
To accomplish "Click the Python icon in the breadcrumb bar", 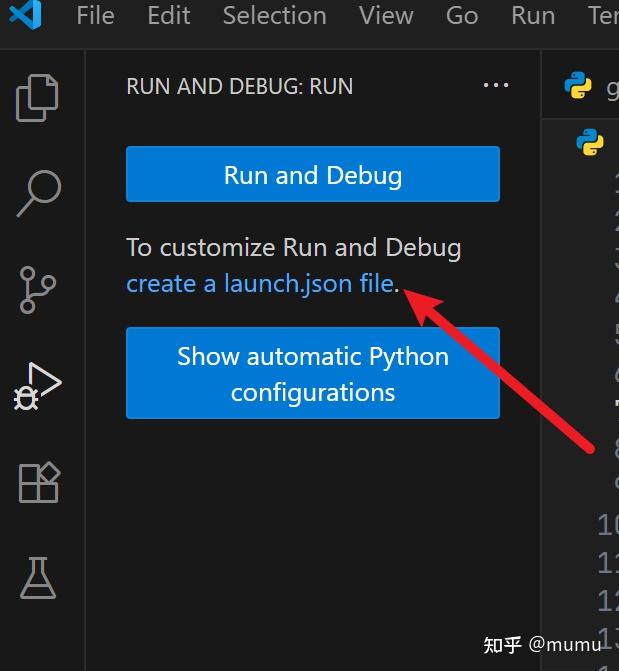I will click(x=590, y=143).
